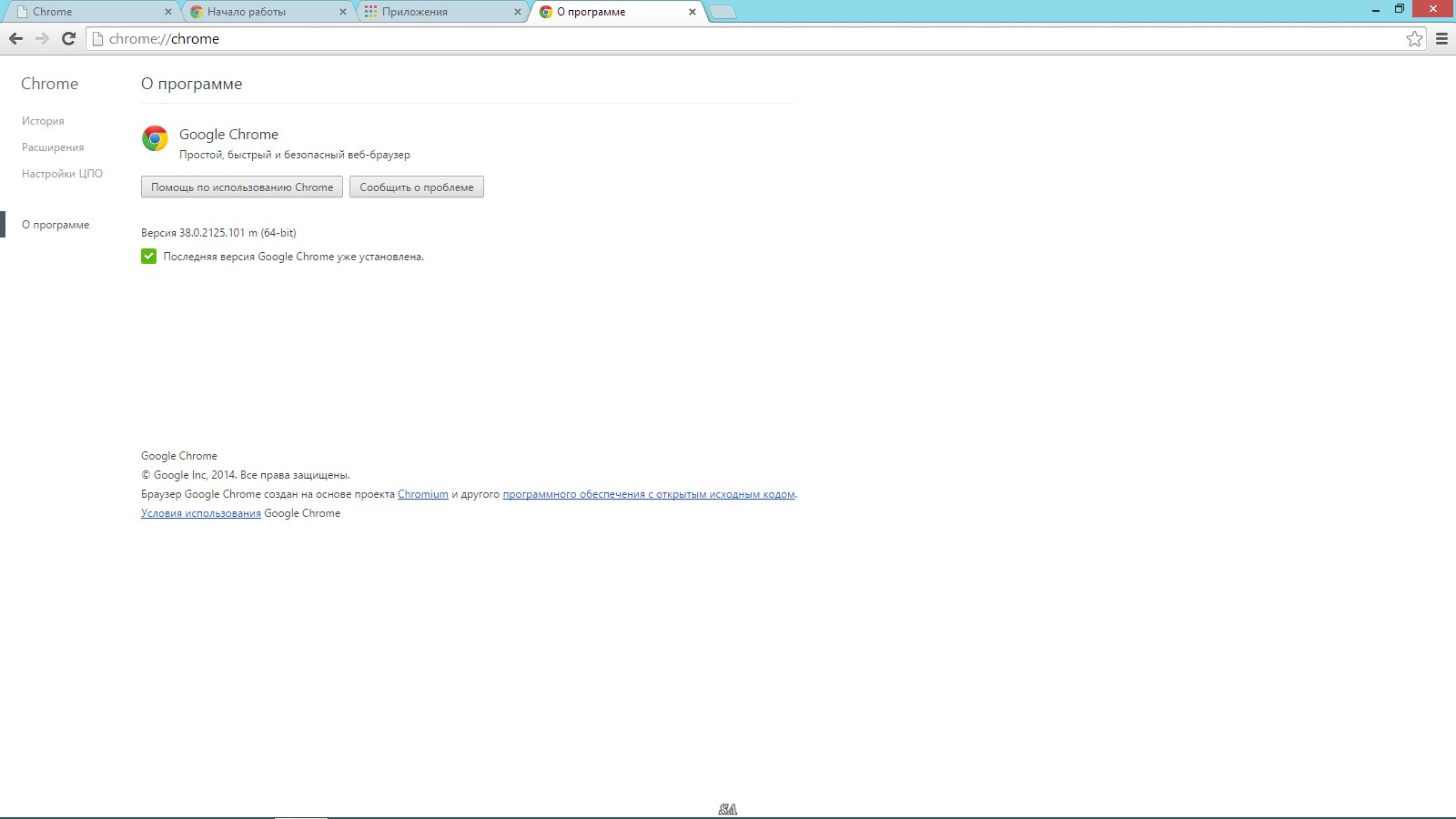The width and height of the screenshot is (1456, 819).
Task: Select 'О программе' in the sidebar
Action: click(56, 225)
